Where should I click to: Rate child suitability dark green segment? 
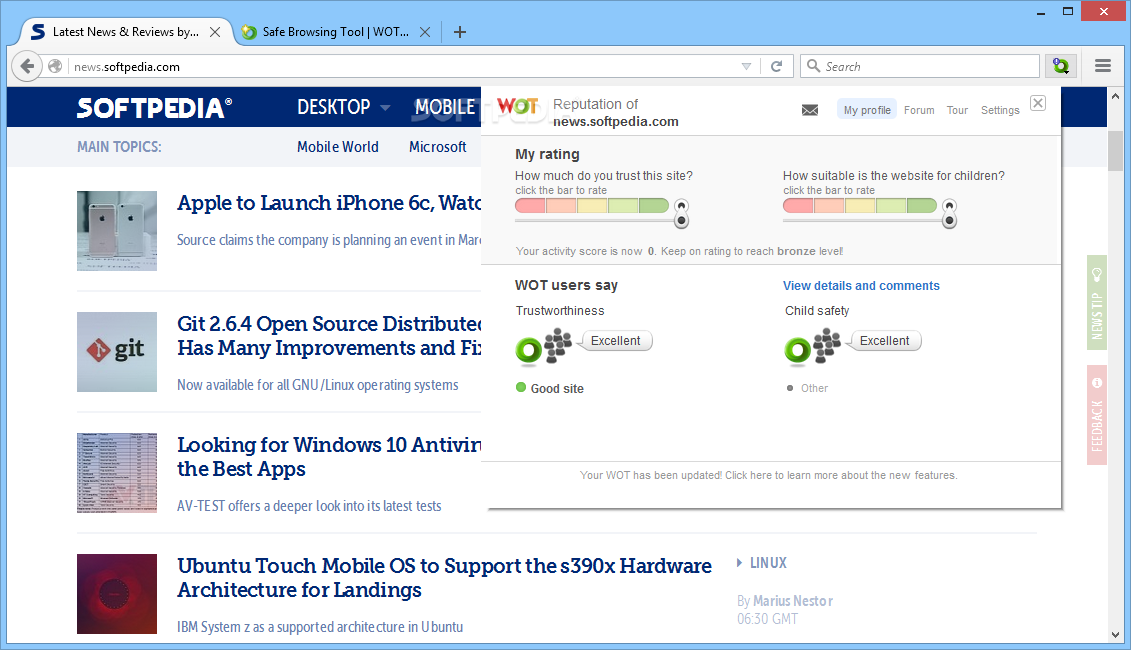pyautogui.click(x=922, y=206)
